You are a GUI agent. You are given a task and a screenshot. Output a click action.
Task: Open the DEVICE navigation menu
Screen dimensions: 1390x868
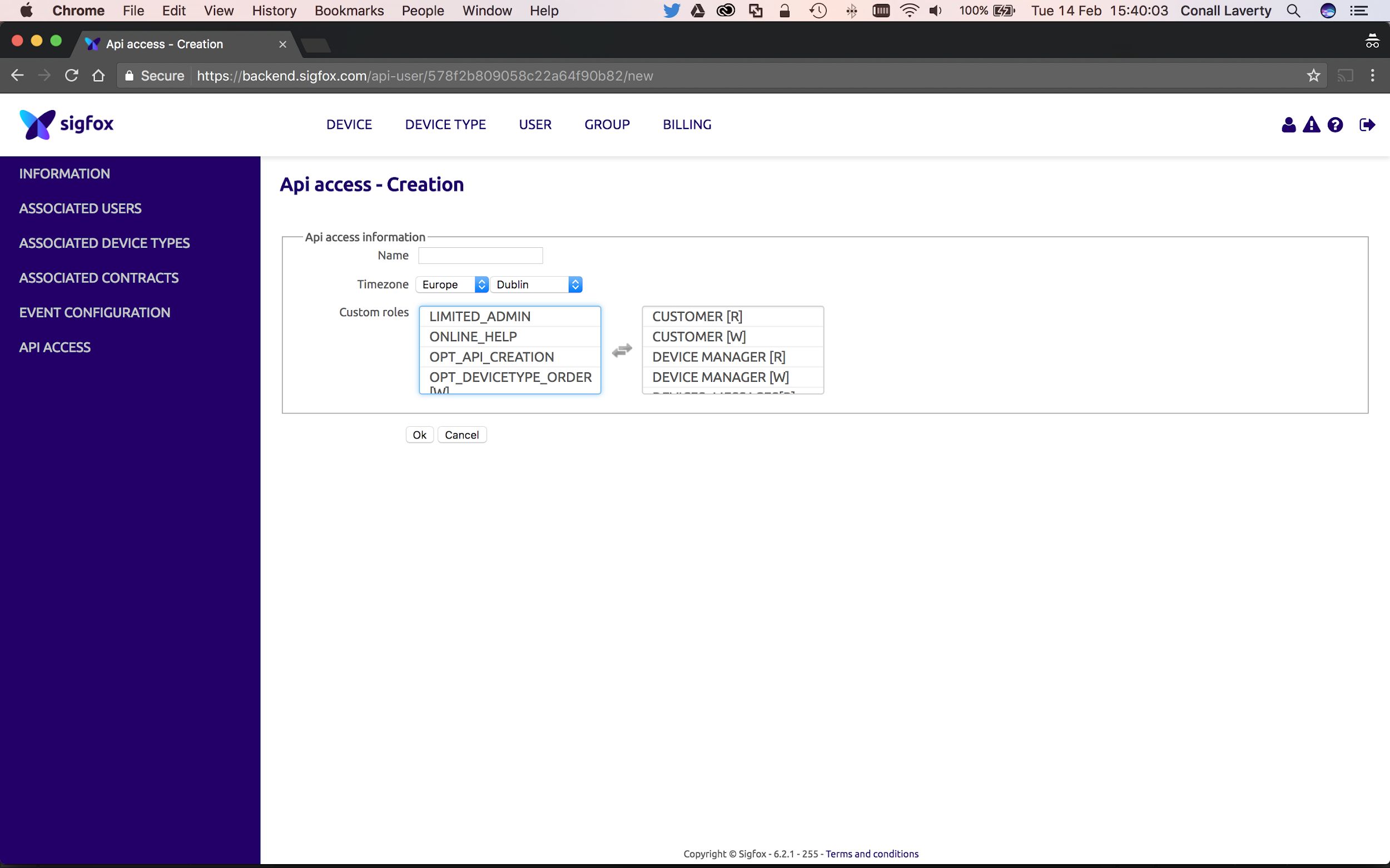349,124
